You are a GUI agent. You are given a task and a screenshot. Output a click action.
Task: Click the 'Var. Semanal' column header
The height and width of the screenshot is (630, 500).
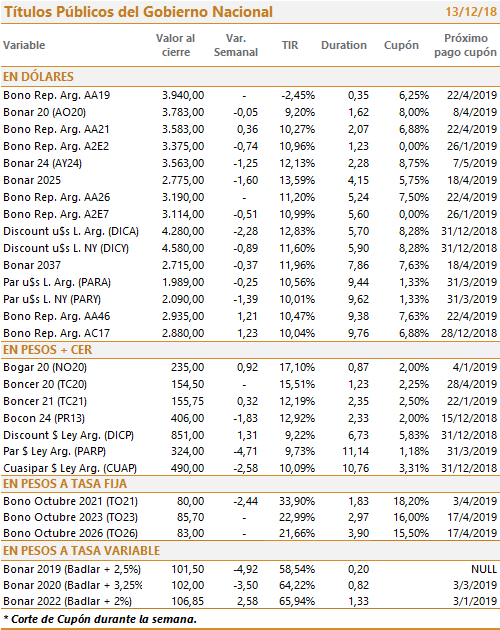236,45
